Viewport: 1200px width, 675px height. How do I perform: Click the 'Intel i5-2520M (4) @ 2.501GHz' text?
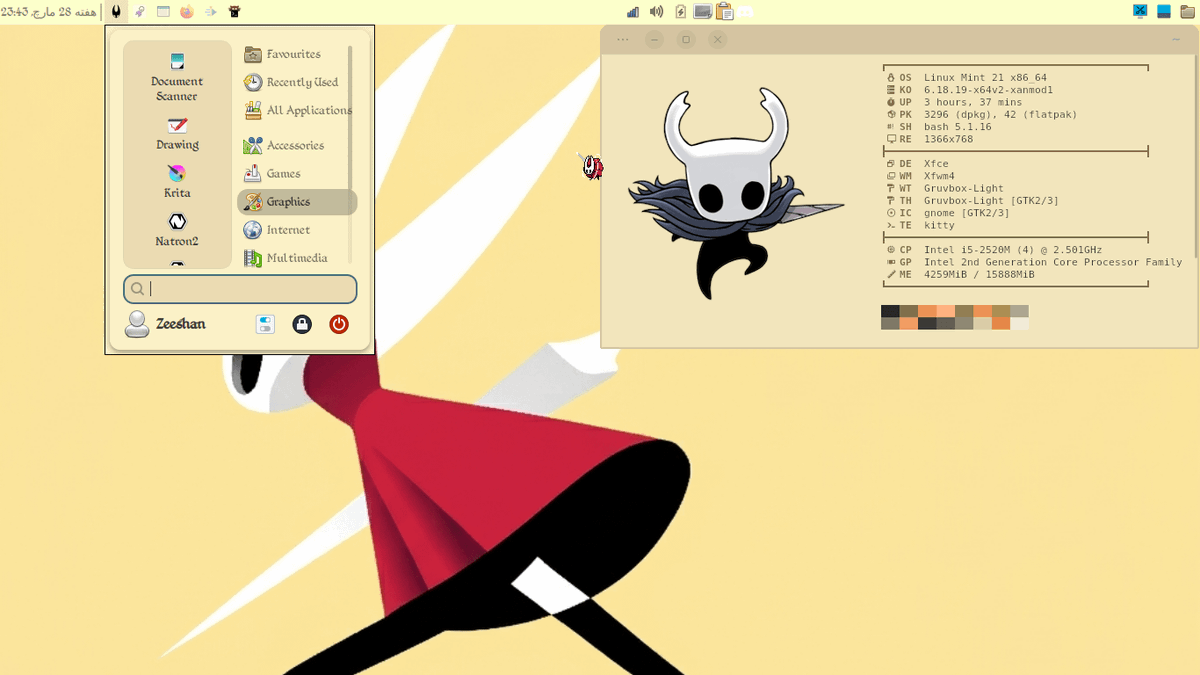coord(1013,250)
